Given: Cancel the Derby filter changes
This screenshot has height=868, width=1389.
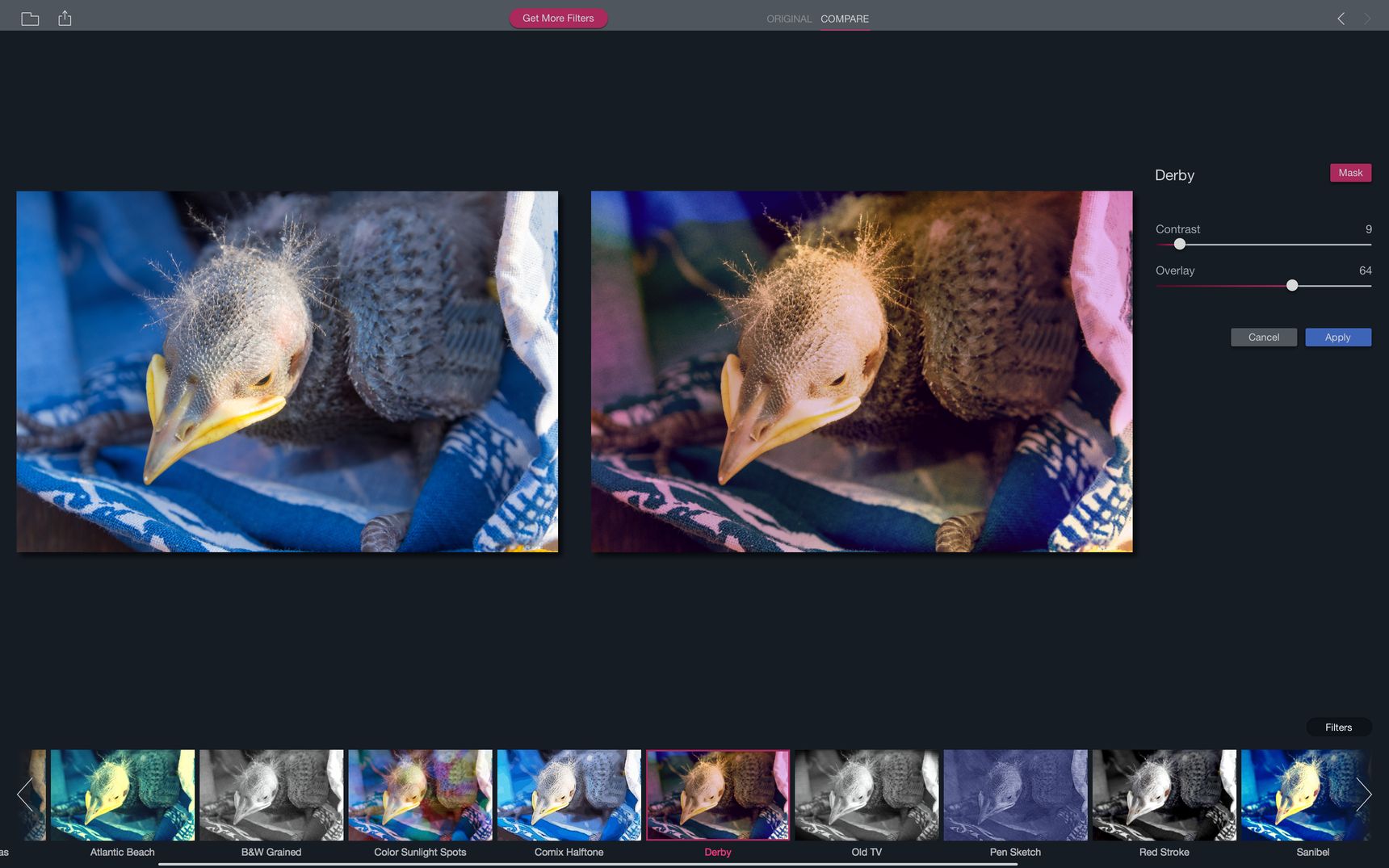Looking at the screenshot, I should coord(1264,338).
